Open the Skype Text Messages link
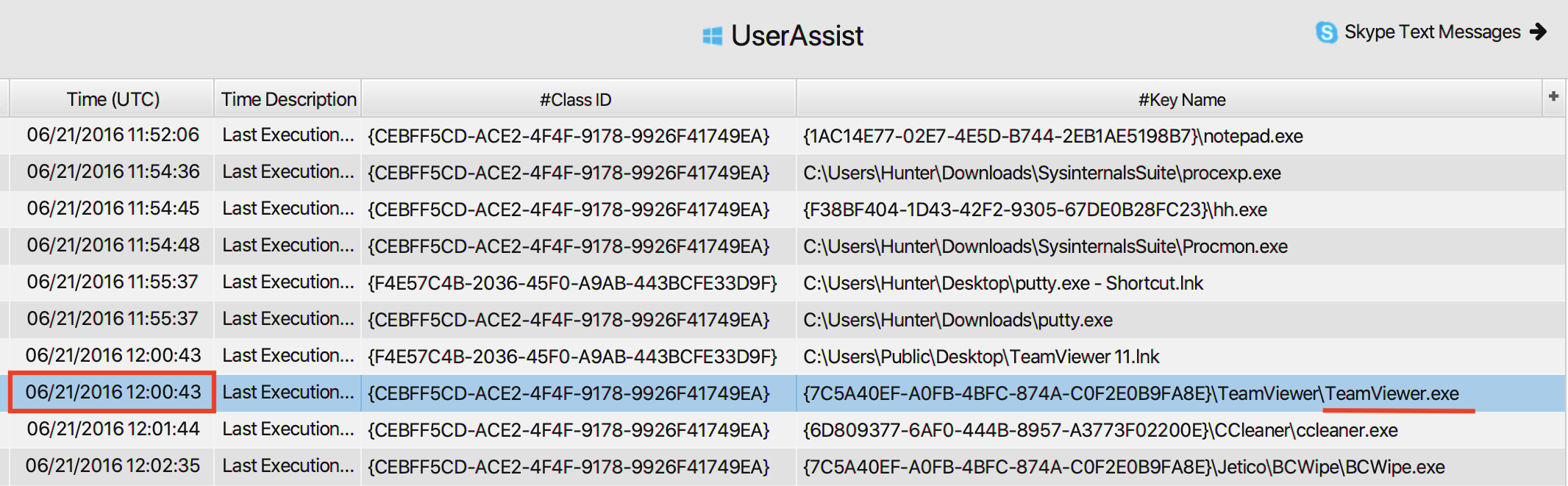1568x486 pixels. (1431, 32)
